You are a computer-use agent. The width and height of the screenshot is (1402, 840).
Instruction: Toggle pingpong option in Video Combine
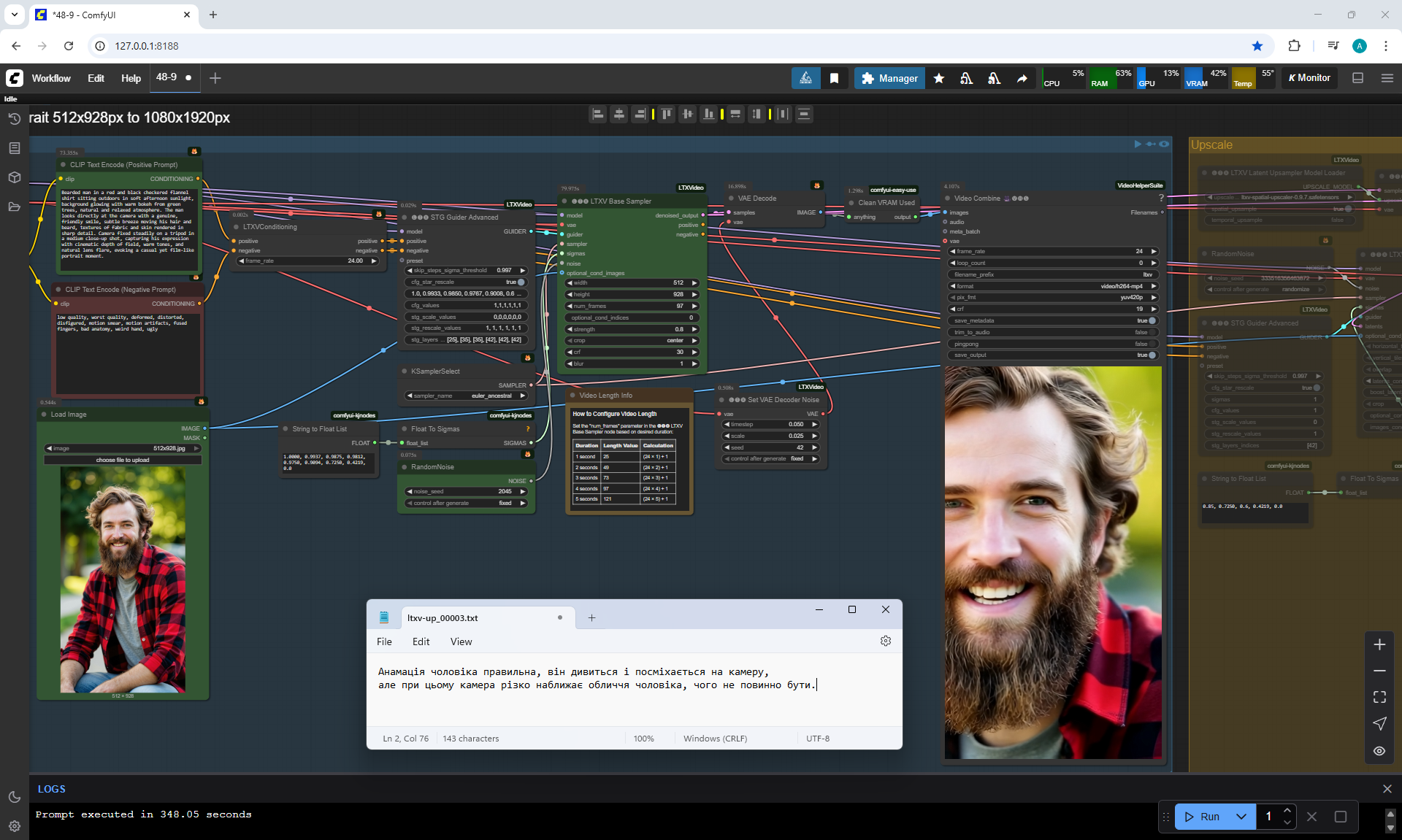click(1152, 344)
